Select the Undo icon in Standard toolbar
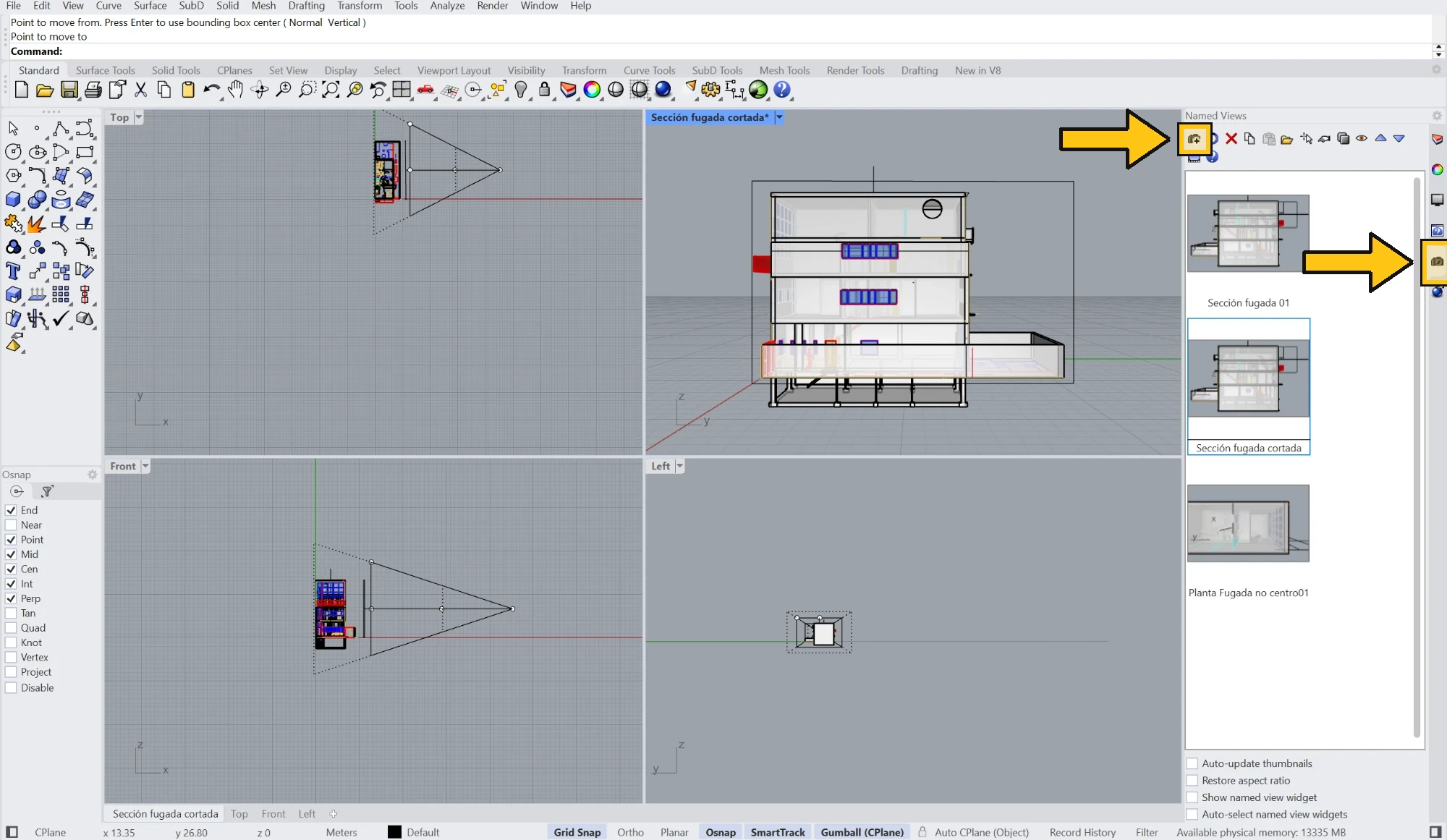 point(211,90)
